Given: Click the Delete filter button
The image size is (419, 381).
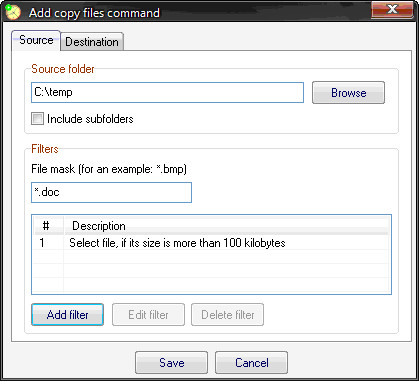Looking at the screenshot, I should pyautogui.click(x=228, y=315).
